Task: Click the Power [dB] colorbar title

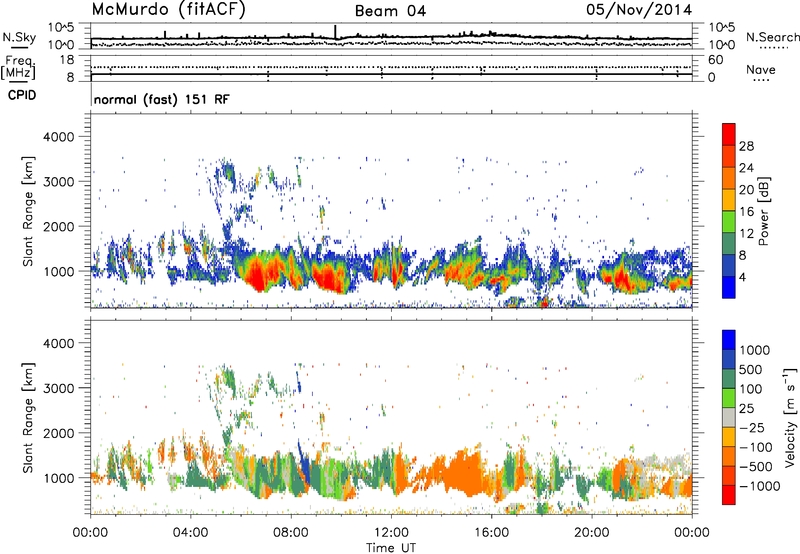Action: [763, 211]
